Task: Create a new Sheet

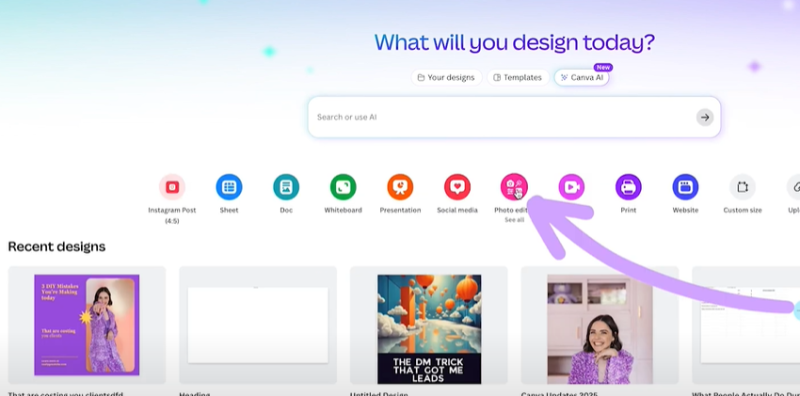Action: (229, 187)
